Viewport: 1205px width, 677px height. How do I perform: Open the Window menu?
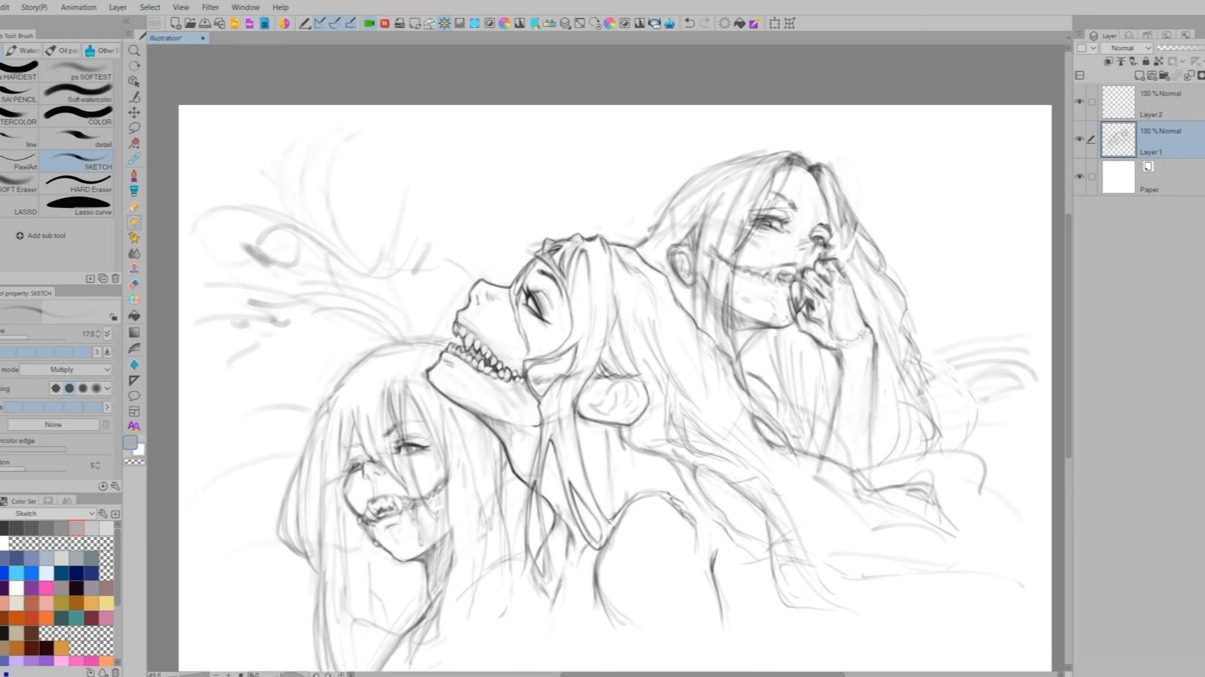click(245, 7)
